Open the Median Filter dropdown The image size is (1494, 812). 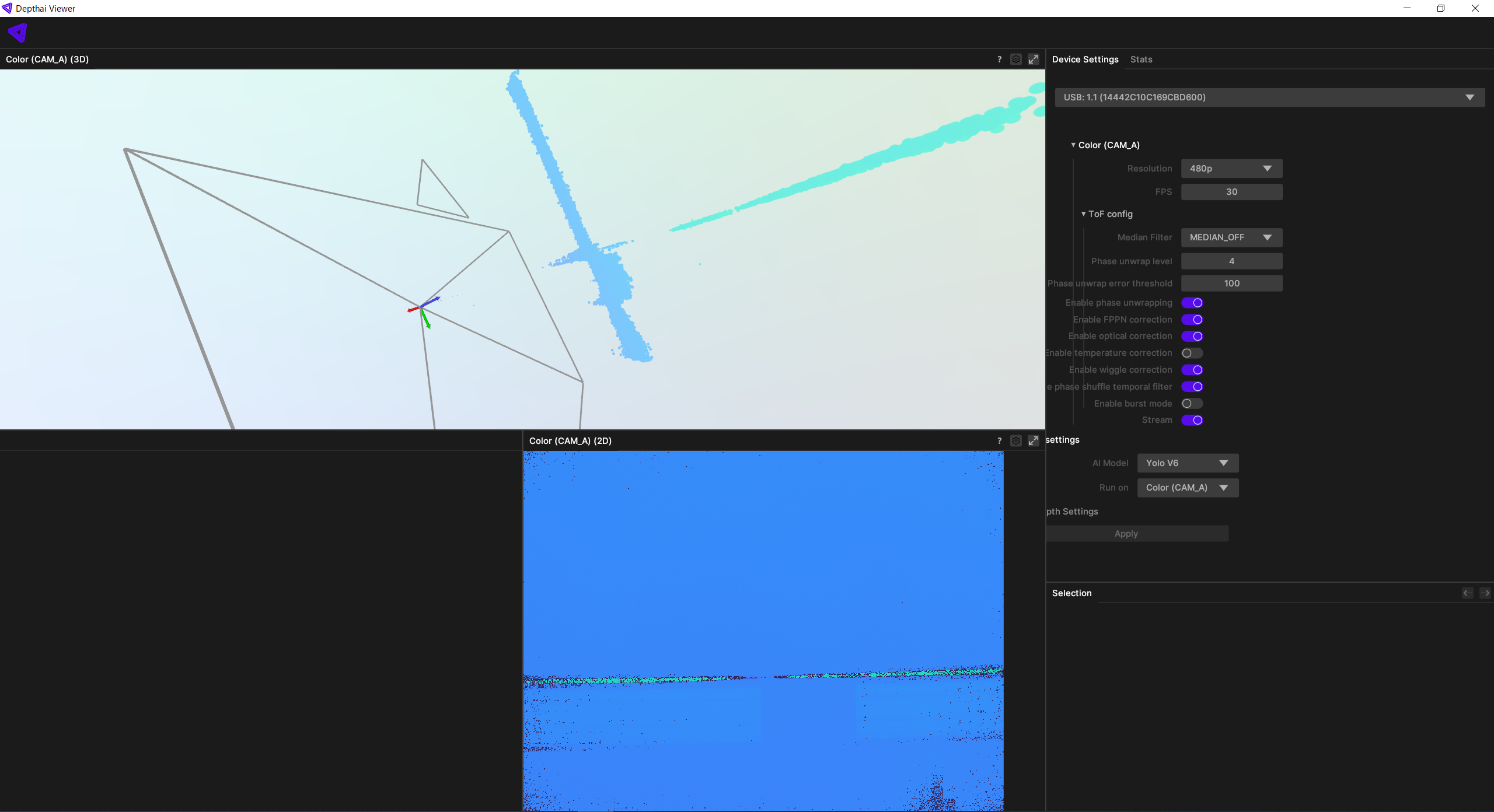pyautogui.click(x=1231, y=237)
